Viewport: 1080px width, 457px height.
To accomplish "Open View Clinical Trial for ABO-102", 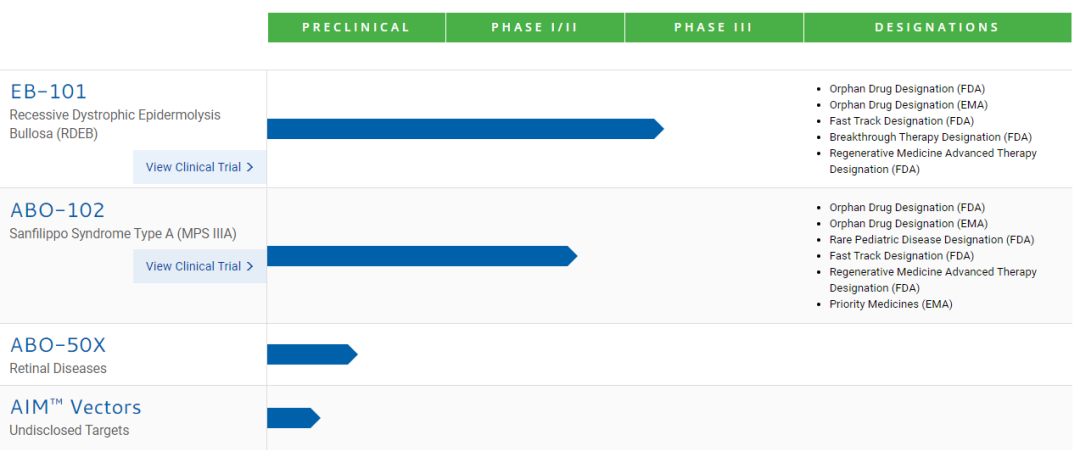I will 193,266.
